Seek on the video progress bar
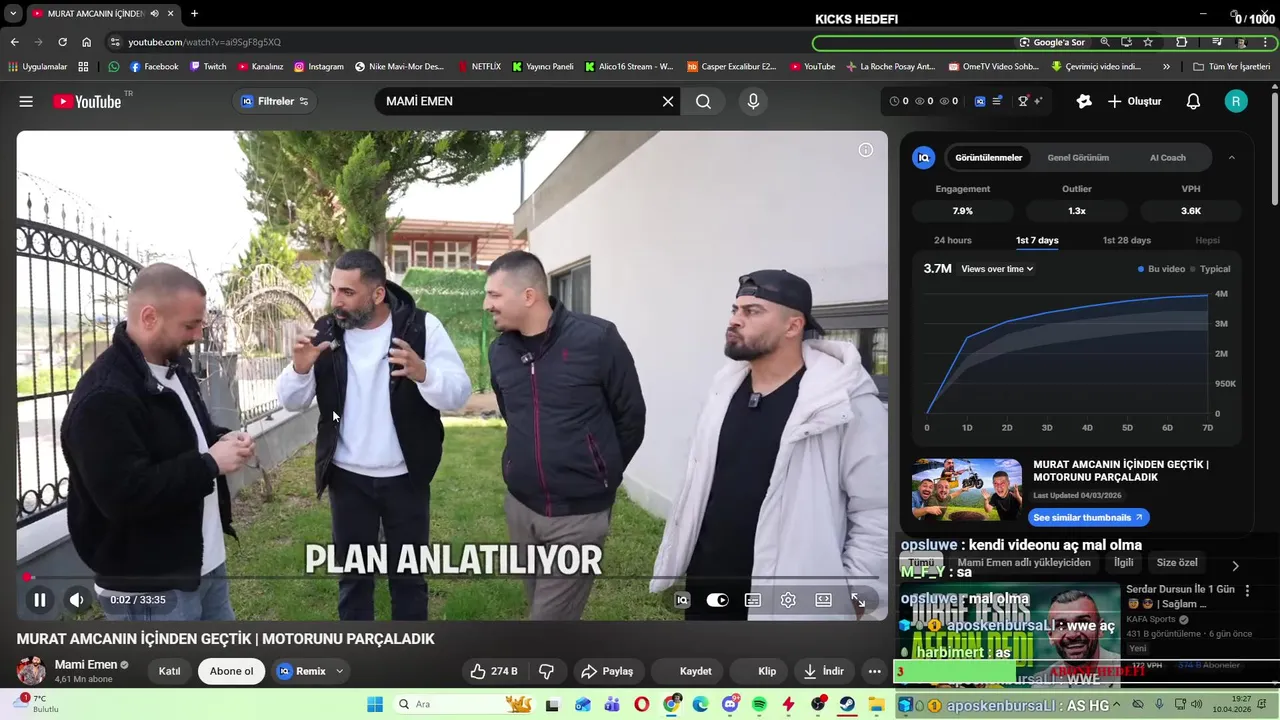The width and height of the screenshot is (1280, 720). point(451,577)
